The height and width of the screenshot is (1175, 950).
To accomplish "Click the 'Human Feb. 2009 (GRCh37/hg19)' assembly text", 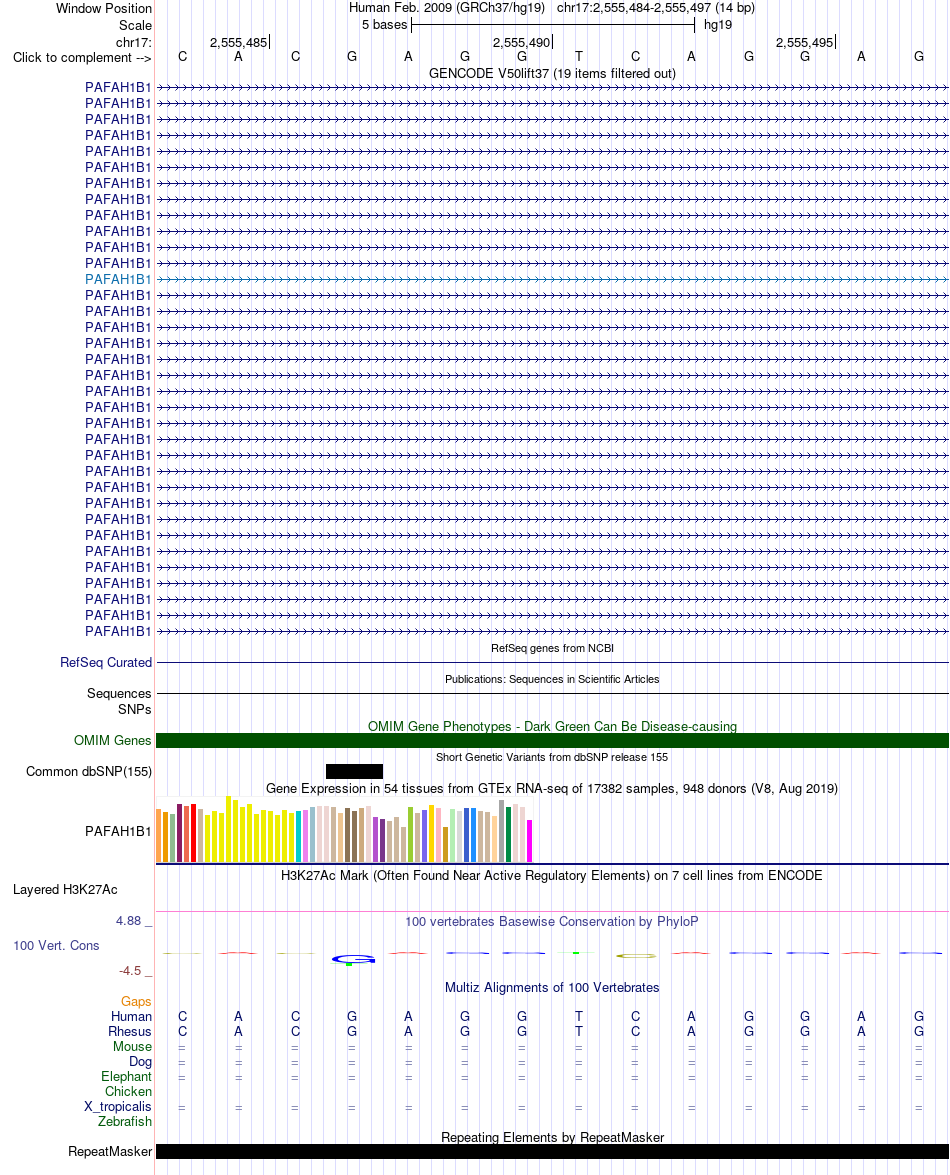I will (449, 8).
